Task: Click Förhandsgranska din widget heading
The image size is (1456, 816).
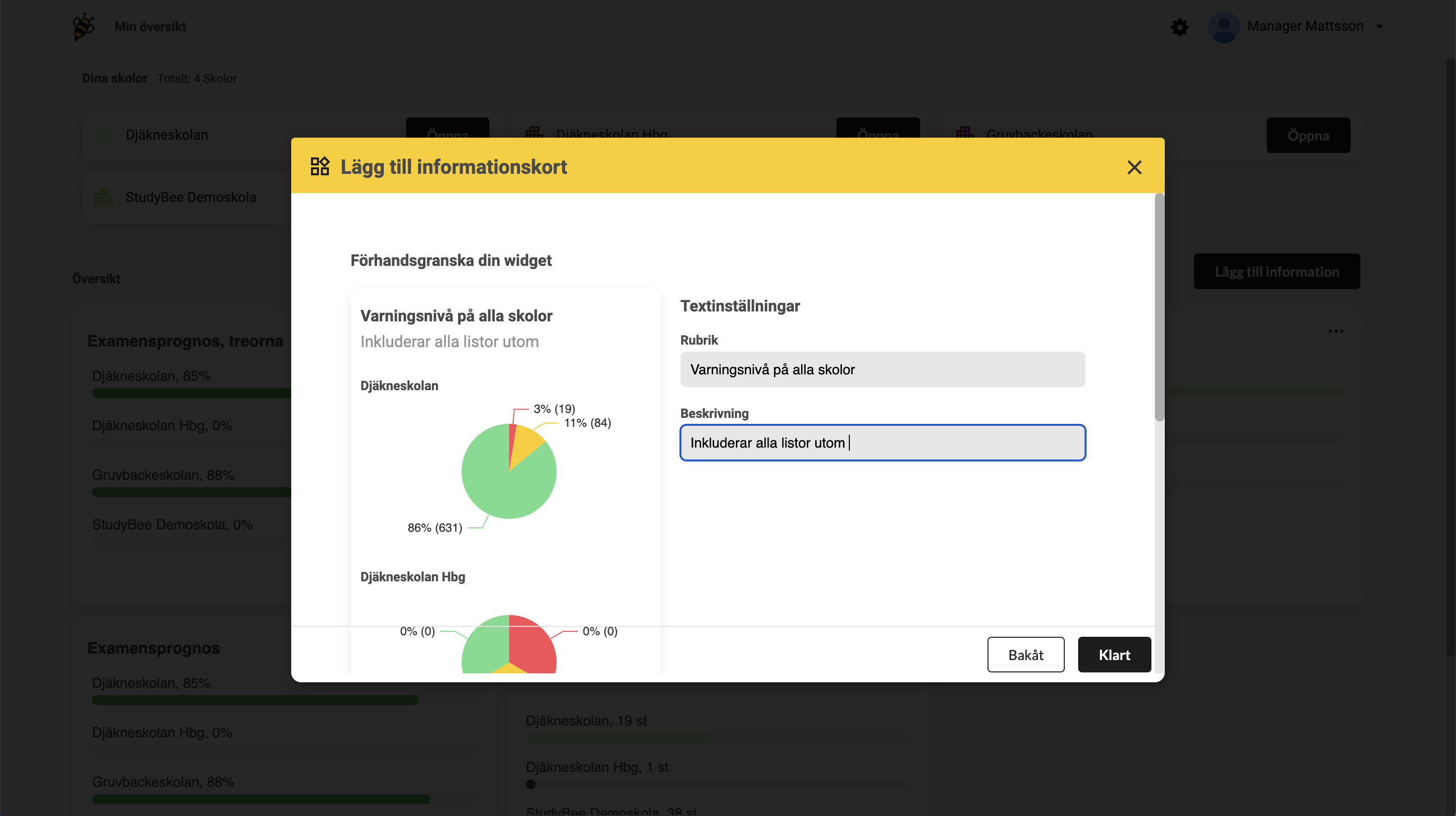Action: 451,260
